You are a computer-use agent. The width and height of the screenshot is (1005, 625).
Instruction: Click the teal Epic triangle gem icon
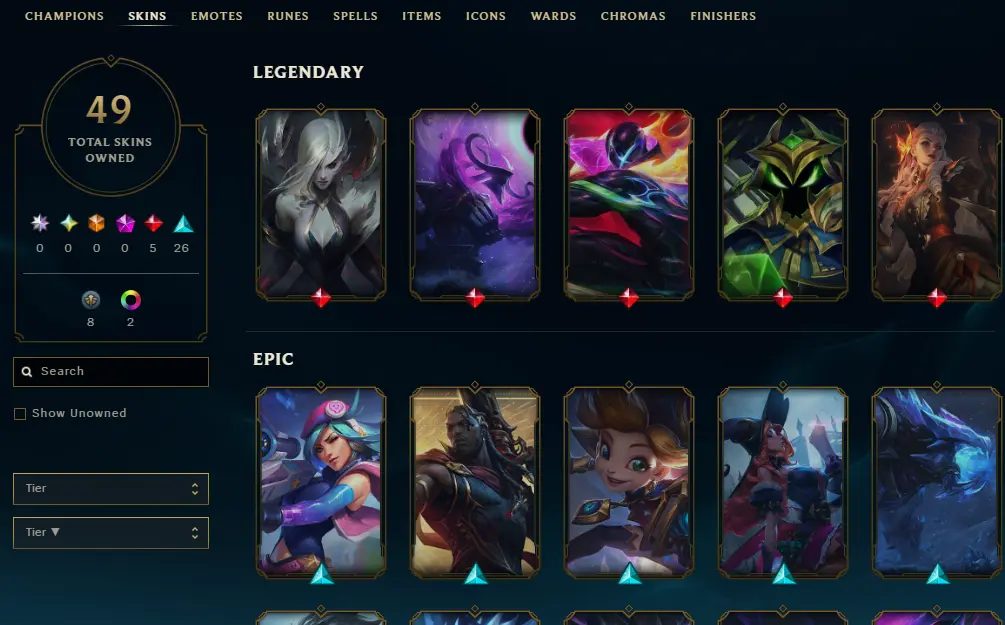point(183,223)
